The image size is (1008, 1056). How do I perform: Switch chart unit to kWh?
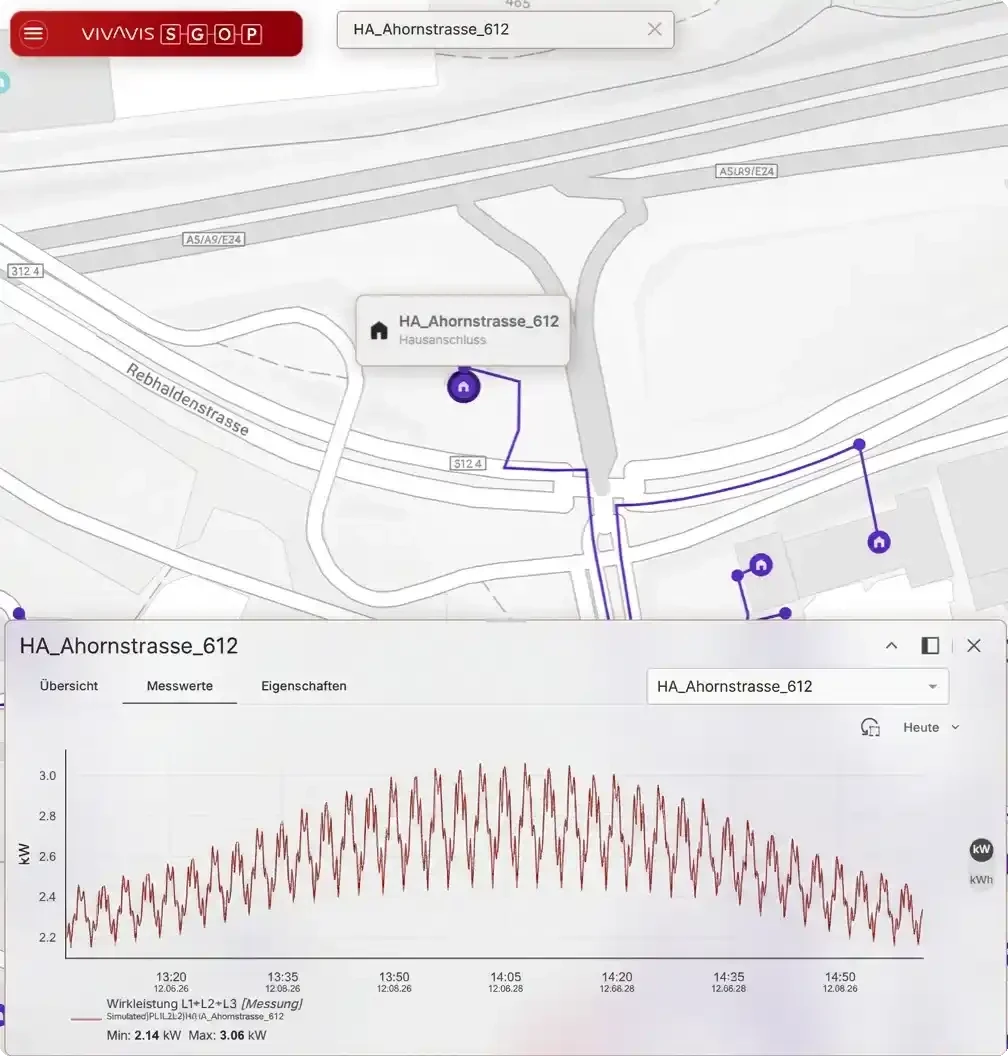[x=981, y=880]
